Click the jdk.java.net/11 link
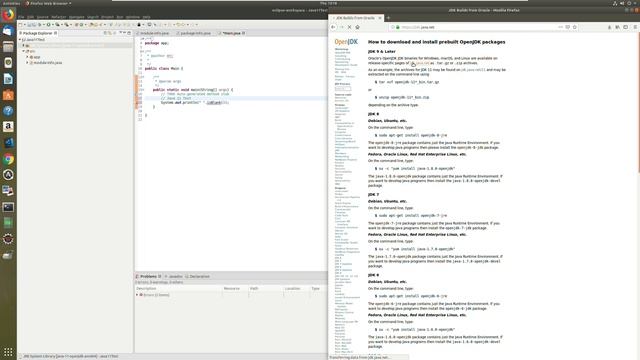The height and width of the screenshot is (360, 640). tap(473, 70)
